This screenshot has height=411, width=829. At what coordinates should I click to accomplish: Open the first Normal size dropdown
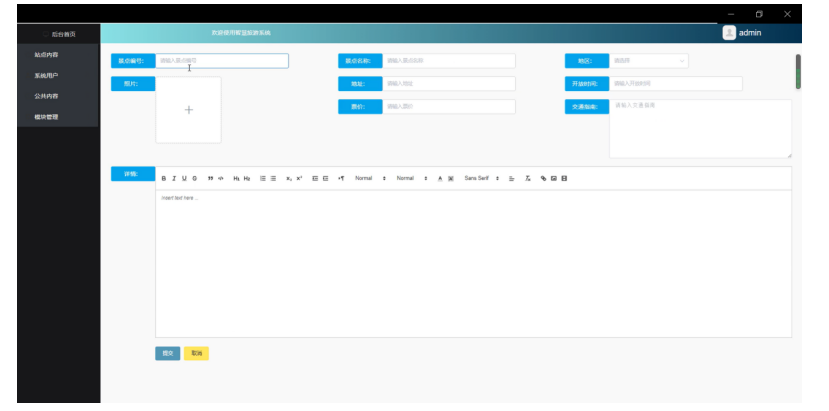pyautogui.click(x=370, y=179)
